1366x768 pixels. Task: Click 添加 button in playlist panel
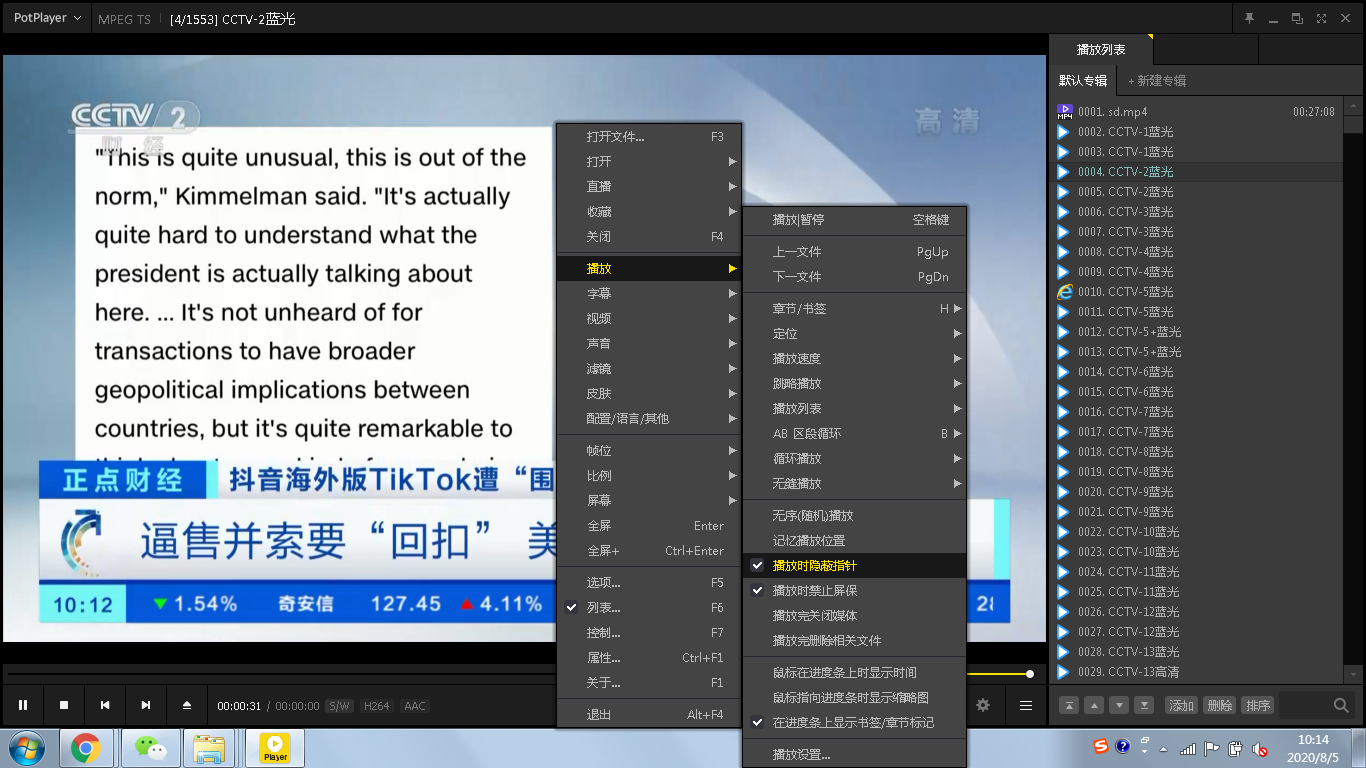pos(1181,705)
